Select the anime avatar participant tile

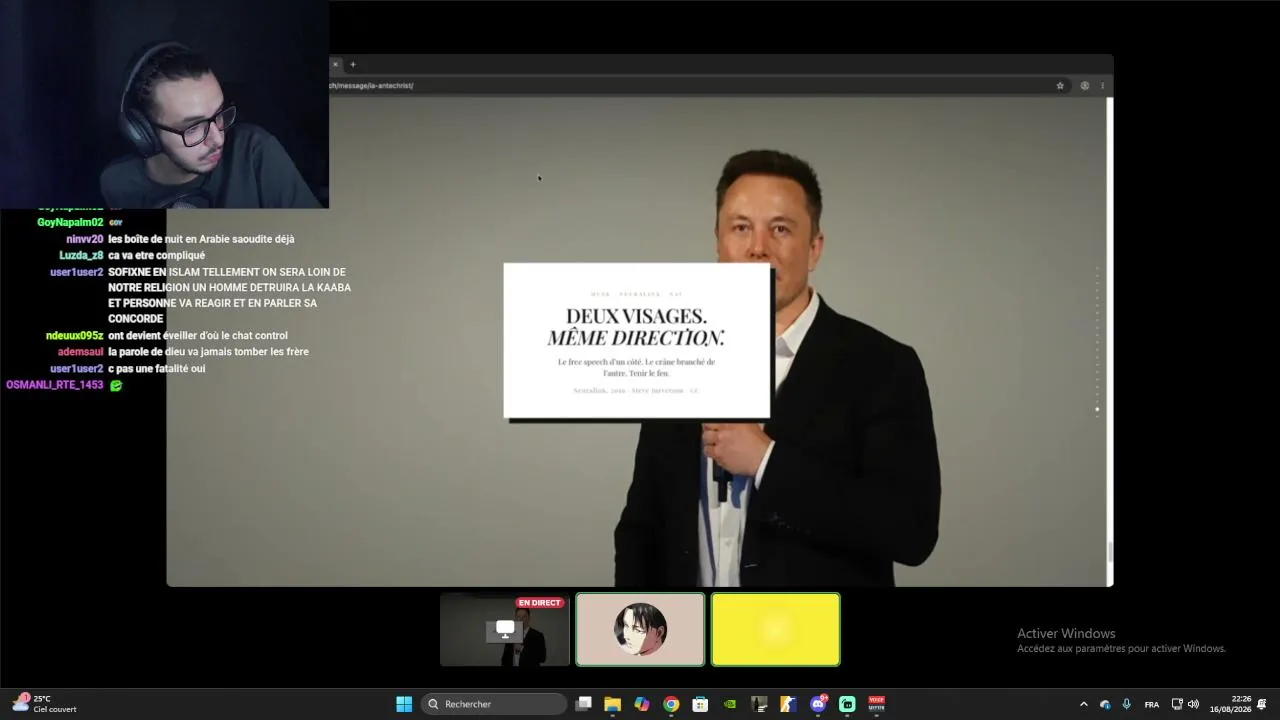[x=640, y=629]
